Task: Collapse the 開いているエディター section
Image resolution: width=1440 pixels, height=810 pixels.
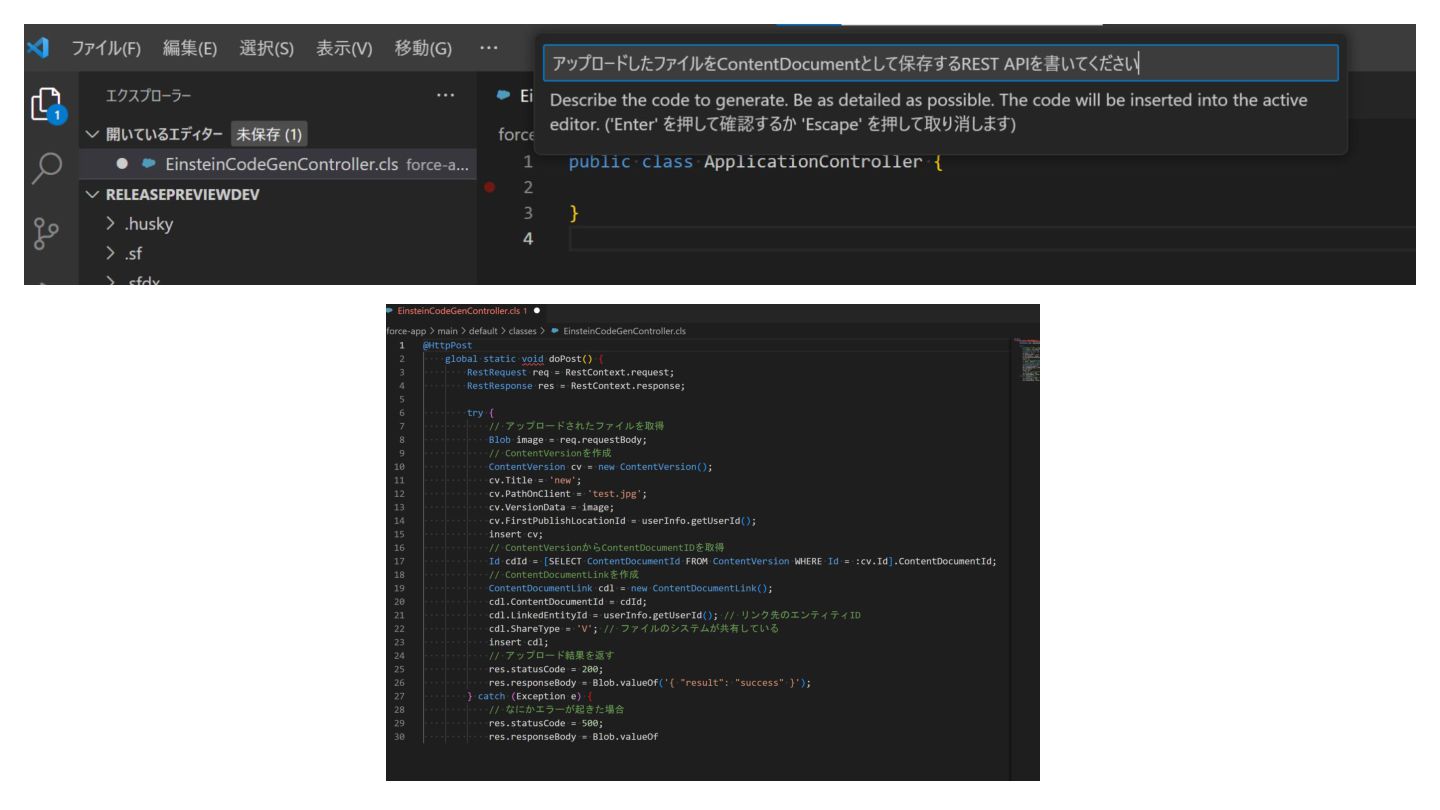Action: (93, 134)
